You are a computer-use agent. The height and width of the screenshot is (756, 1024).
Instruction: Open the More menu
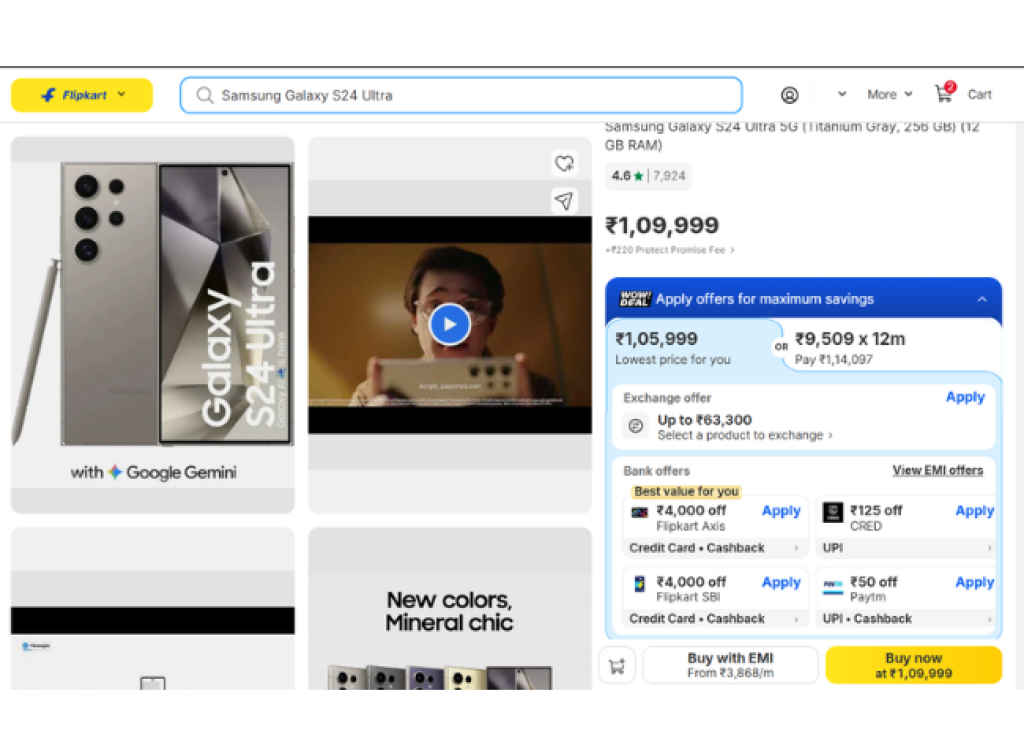coord(884,94)
